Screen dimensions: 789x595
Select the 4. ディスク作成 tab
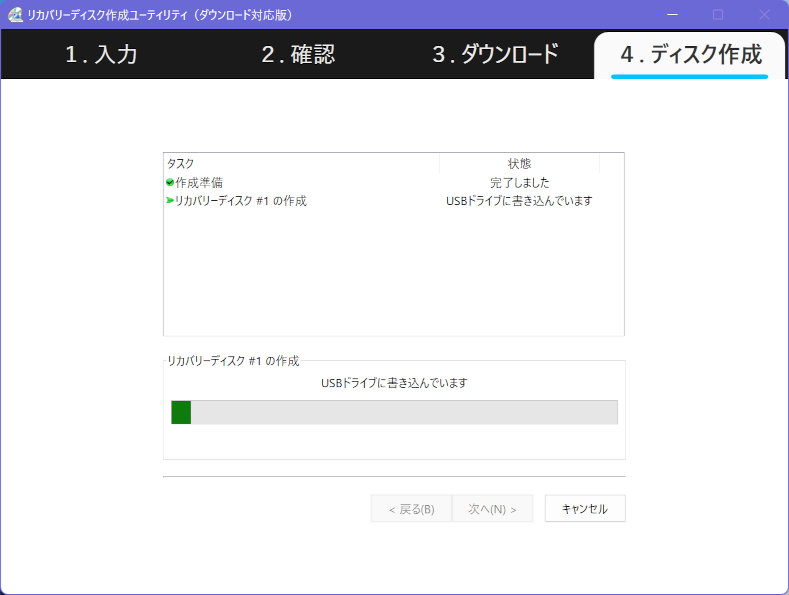point(690,55)
